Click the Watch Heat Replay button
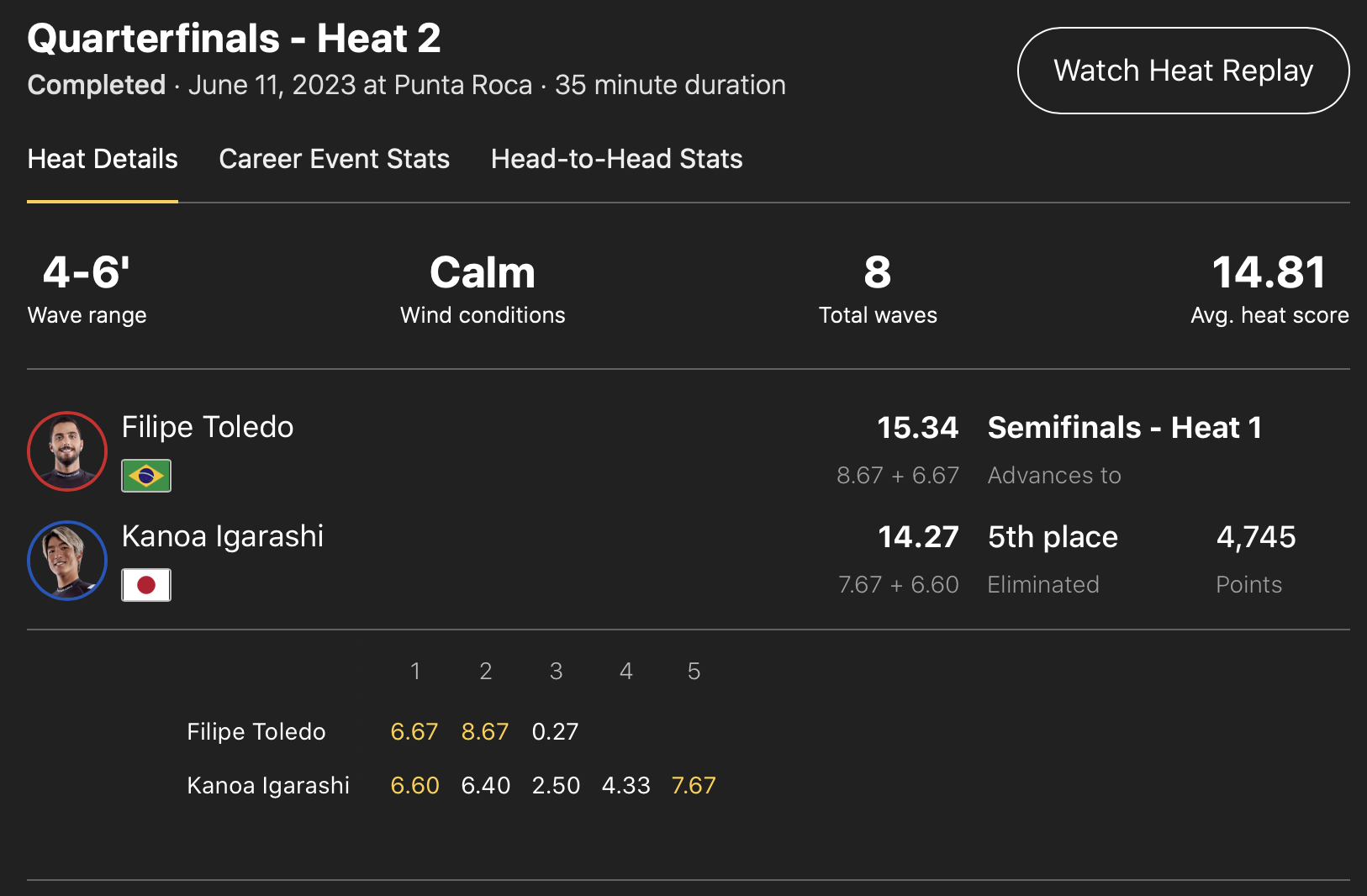This screenshot has height=896, width=1367. point(1183,71)
